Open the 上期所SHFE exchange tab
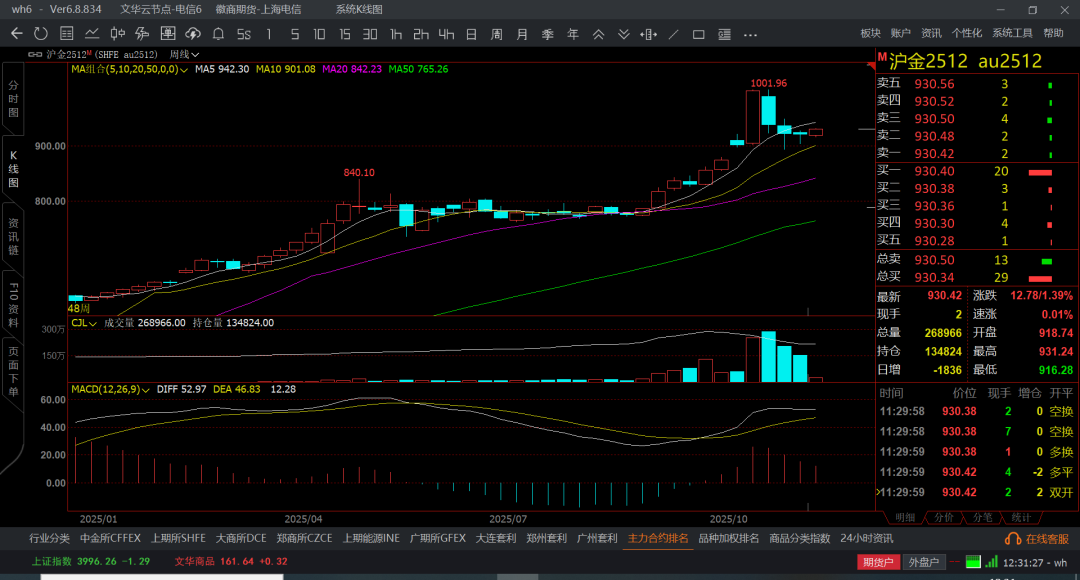 pyautogui.click(x=178, y=538)
